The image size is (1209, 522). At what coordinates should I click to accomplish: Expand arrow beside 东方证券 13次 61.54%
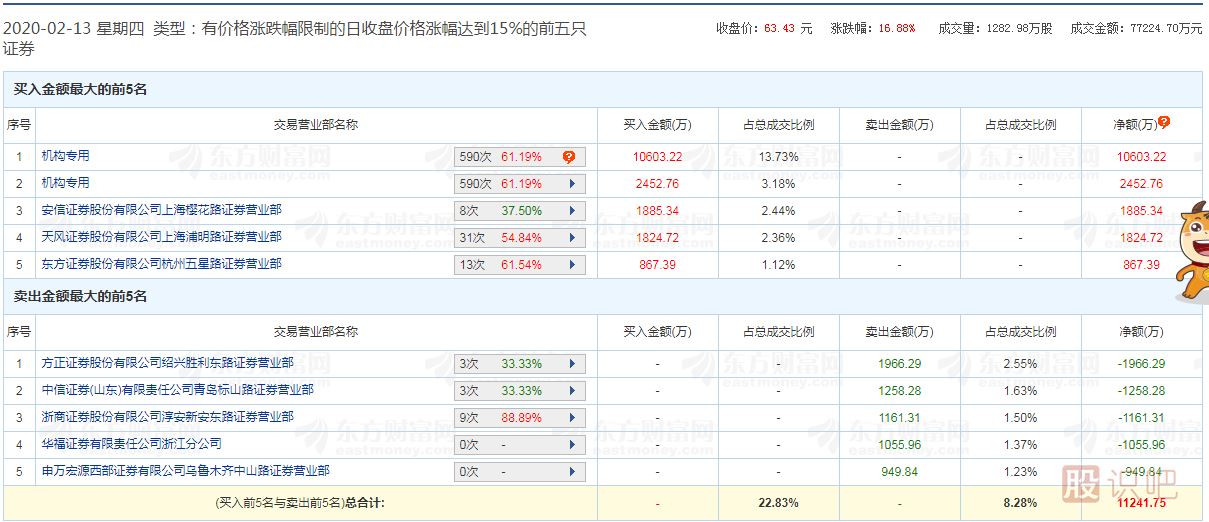point(572,265)
